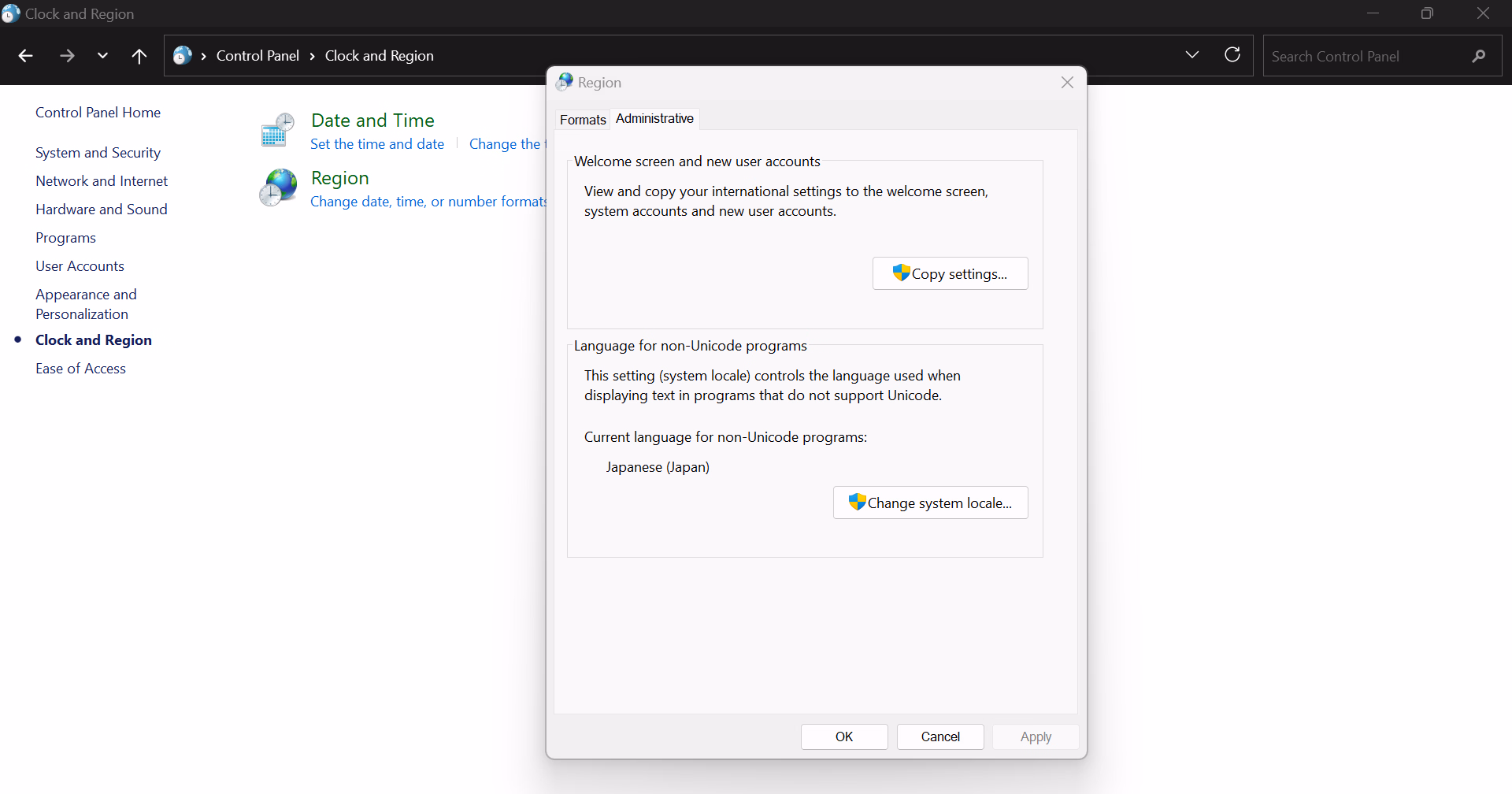This screenshot has height=794, width=1512.
Task: Type in the Search Control Panel field
Action: coord(1366,56)
